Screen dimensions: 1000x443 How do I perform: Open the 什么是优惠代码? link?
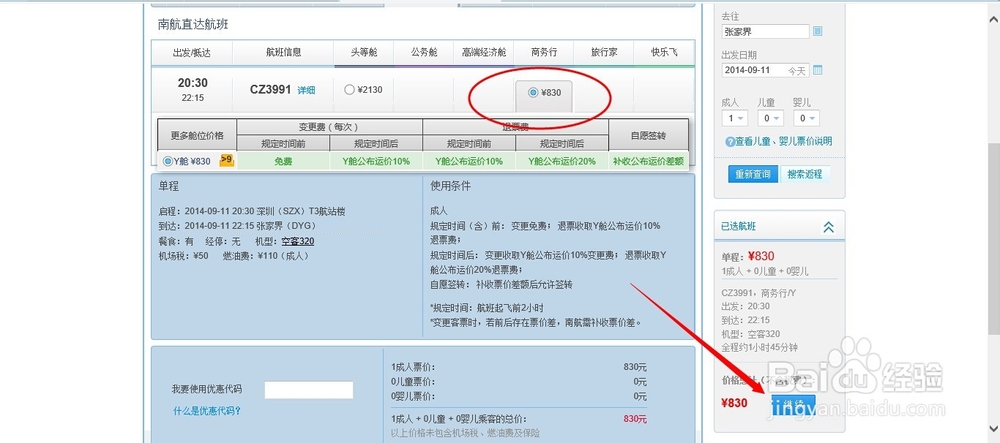207,411
